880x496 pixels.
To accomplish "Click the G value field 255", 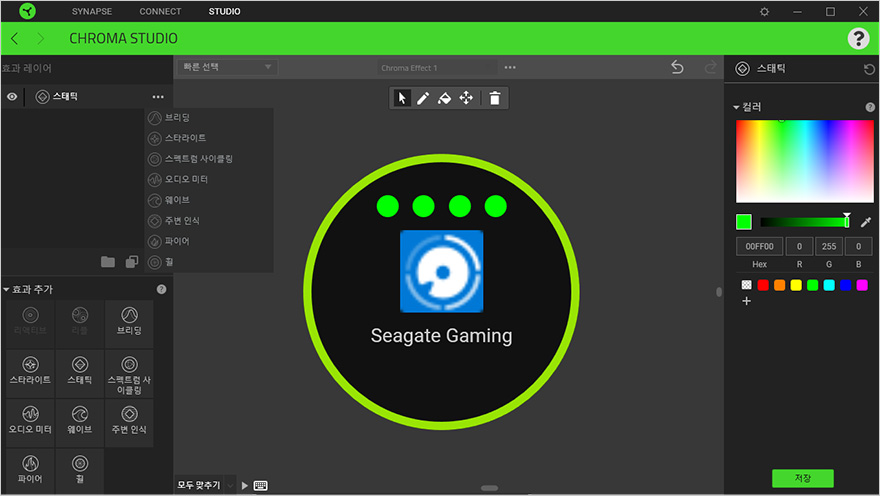I will point(829,246).
